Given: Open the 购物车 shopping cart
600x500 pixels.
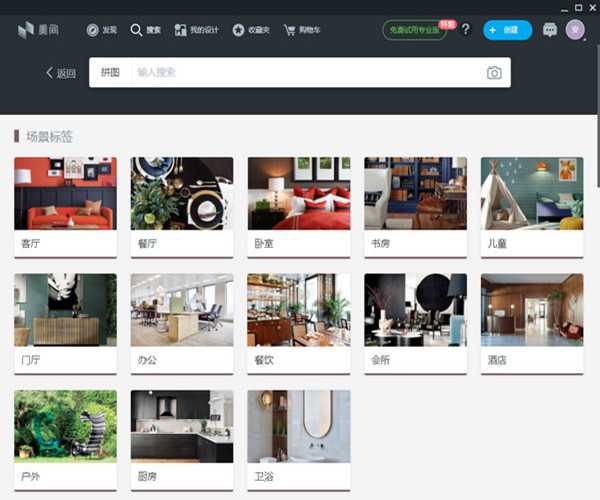Looking at the screenshot, I should [x=303, y=30].
